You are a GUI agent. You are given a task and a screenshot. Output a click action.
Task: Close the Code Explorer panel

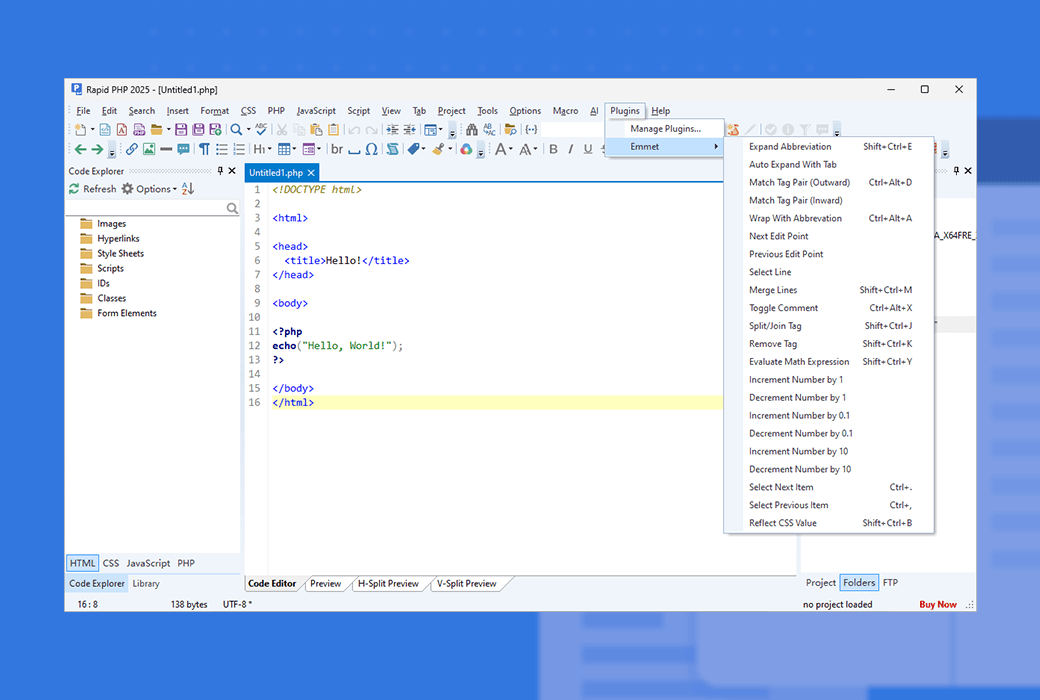click(232, 171)
